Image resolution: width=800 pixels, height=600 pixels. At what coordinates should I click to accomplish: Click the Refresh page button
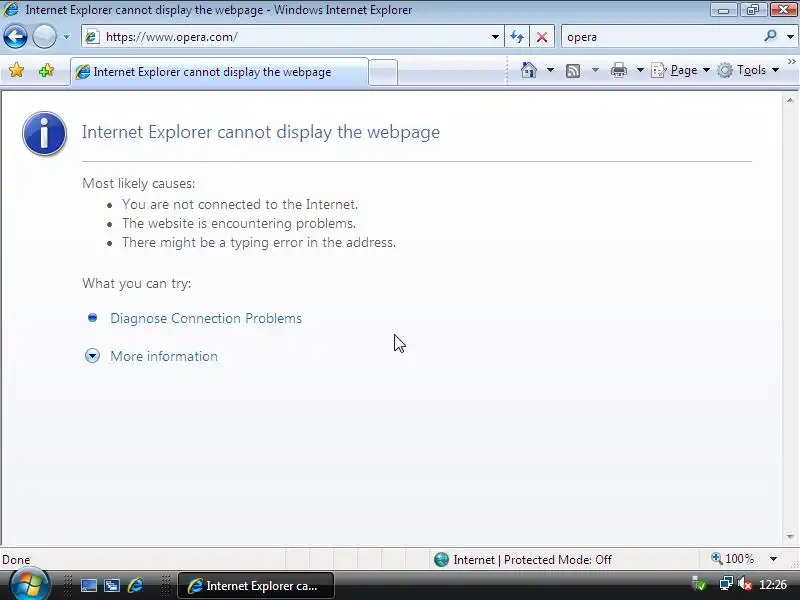[517, 37]
